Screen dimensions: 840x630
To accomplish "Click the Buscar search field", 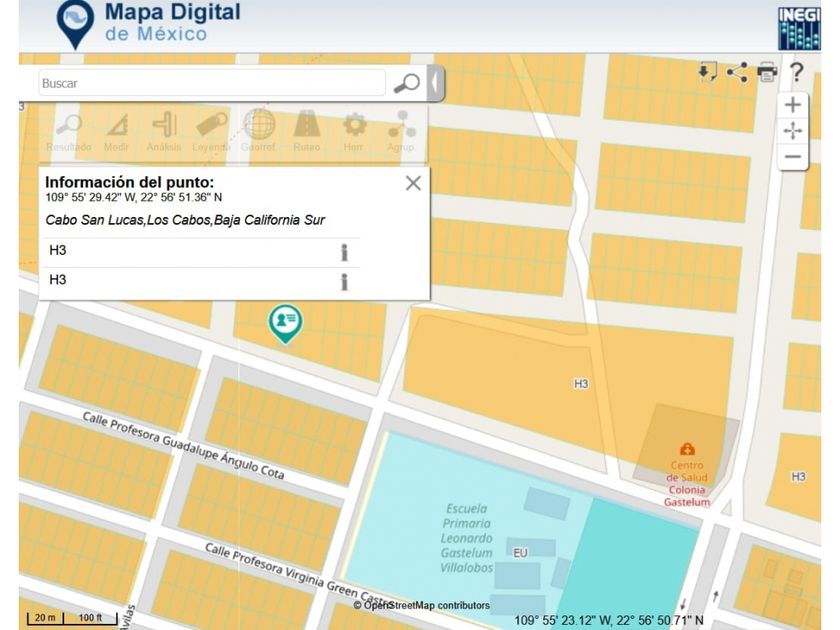I will 212,83.
